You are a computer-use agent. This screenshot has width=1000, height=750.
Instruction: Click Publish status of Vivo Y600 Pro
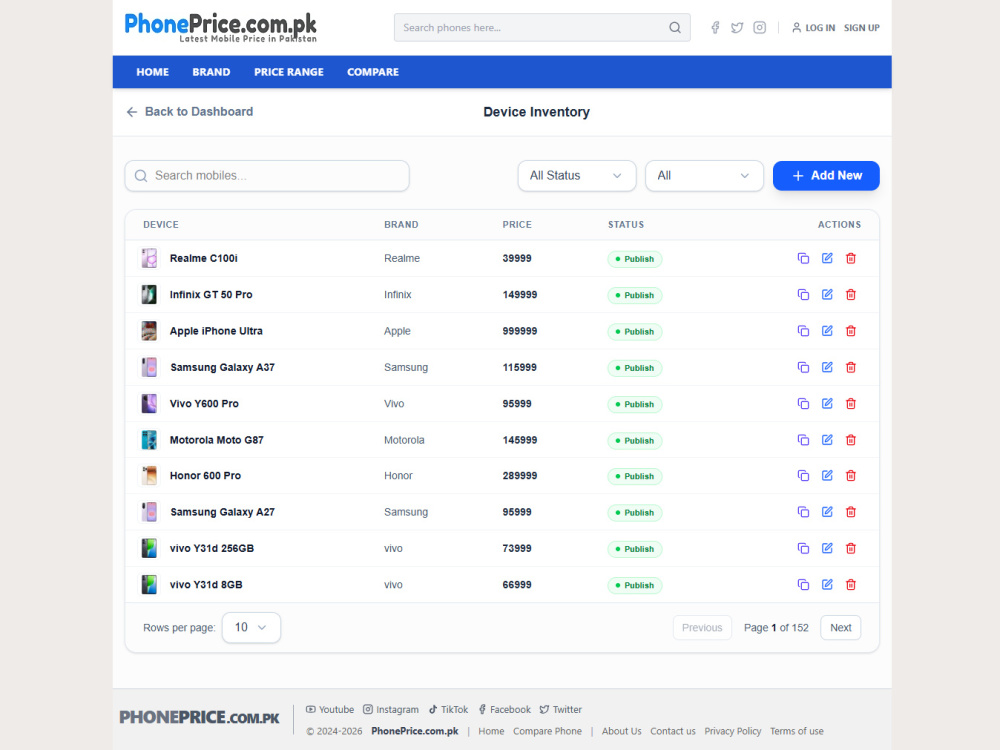point(635,404)
